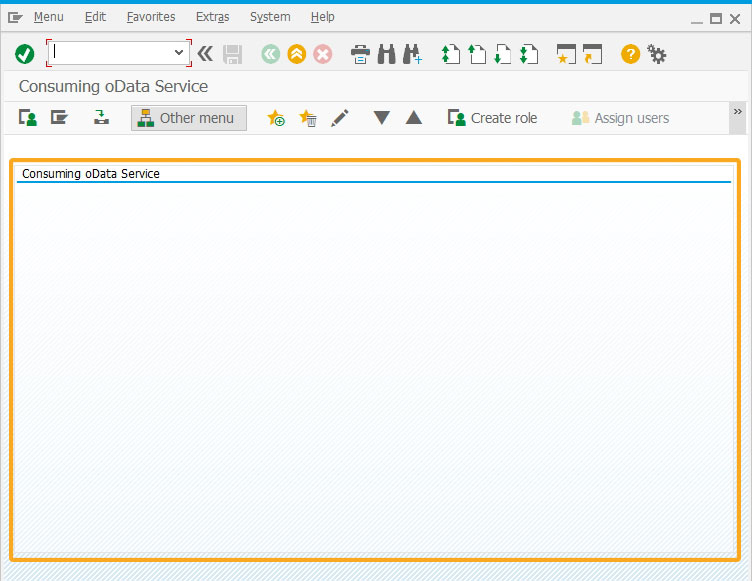Open the Favorites menu
752x581 pixels.
pos(151,17)
